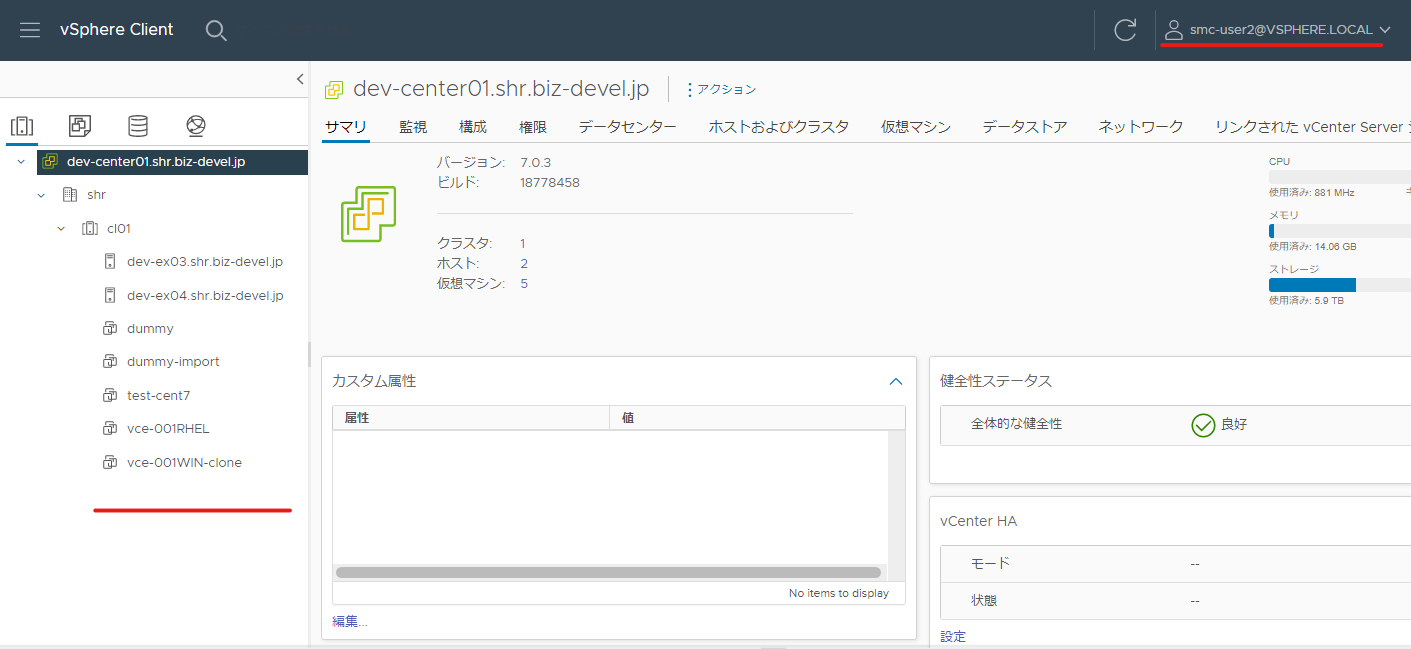The image size is (1411, 649).
Task: Collapse the cl01 cluster node
Action: [x=61, y=228]
